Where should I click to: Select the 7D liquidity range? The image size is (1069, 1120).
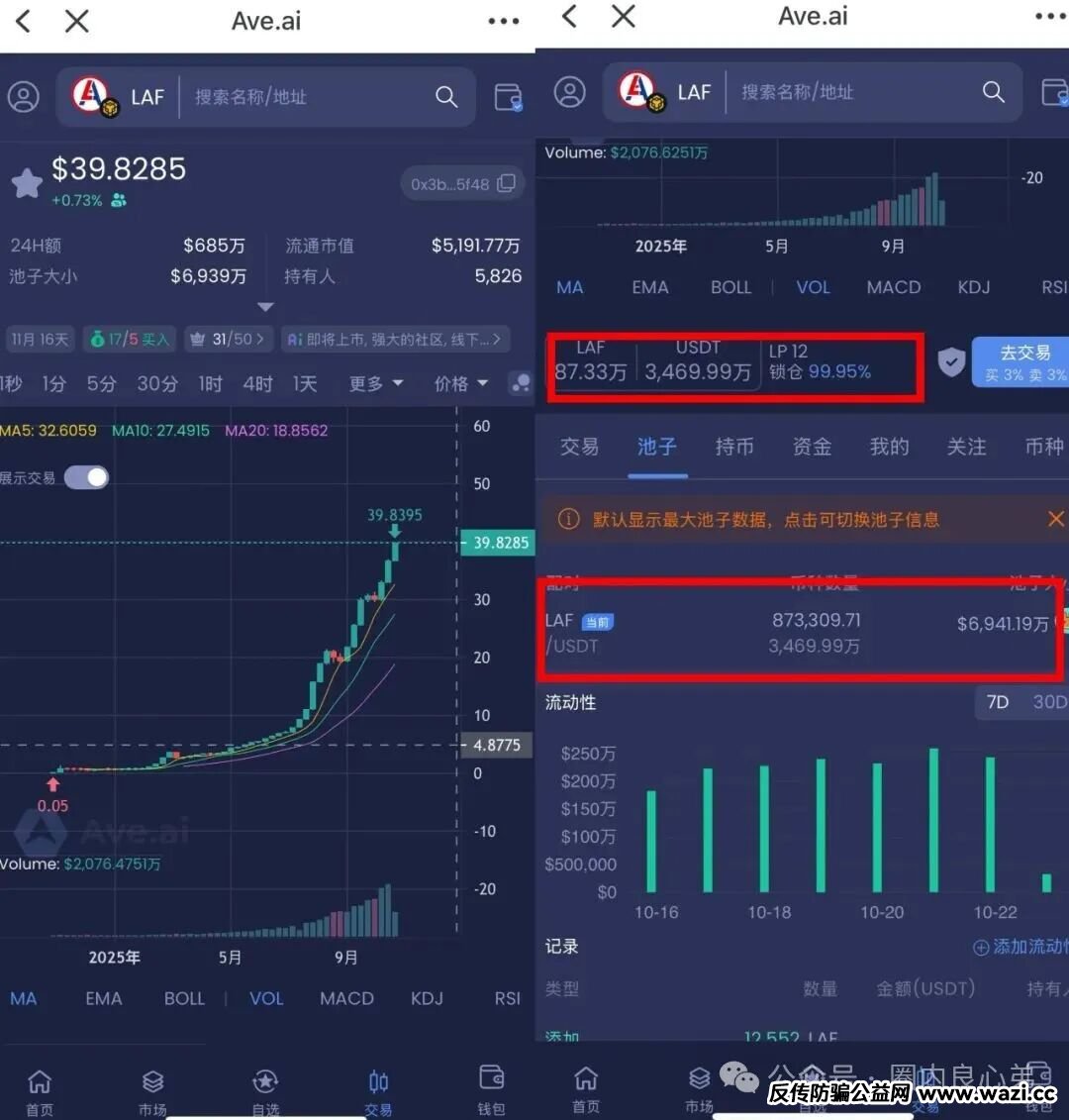tap(997, 702)
